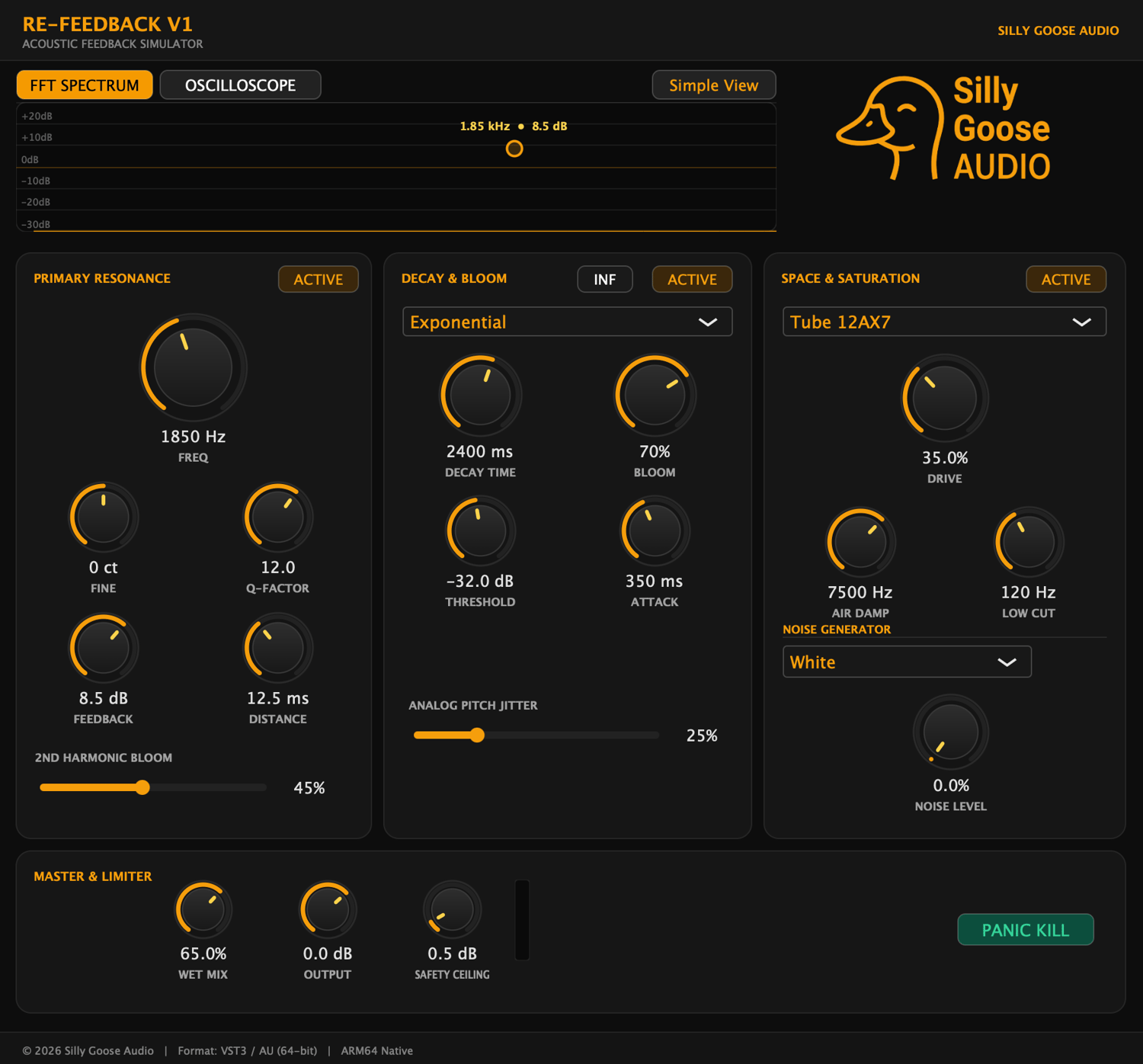Click the Q-FACTOR knob
The width and height of the screenshot is (1143, 1064).
point(277,518)
